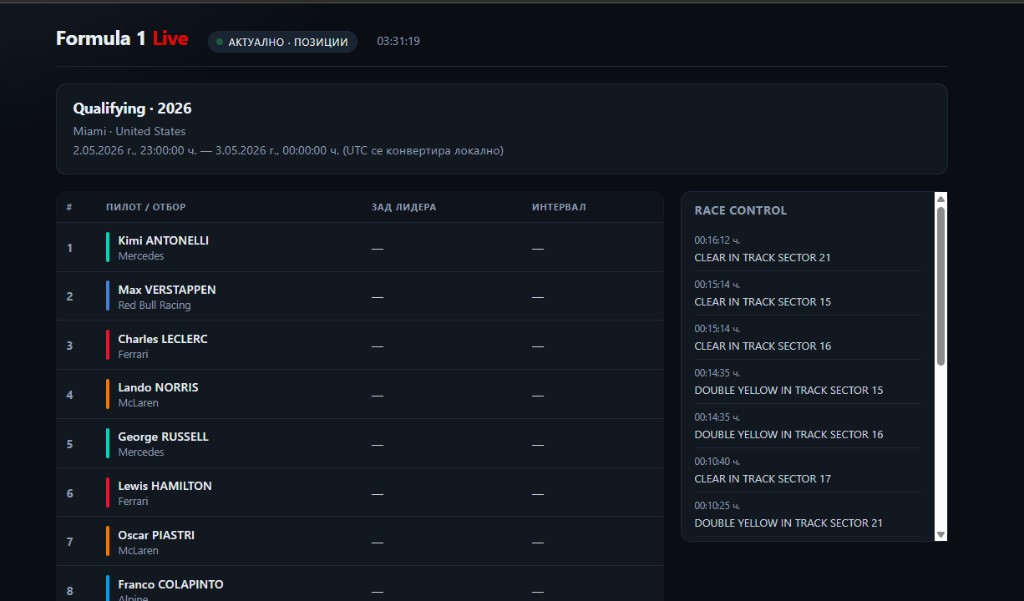Click the 03:31:19 clock text

point(398,41)
